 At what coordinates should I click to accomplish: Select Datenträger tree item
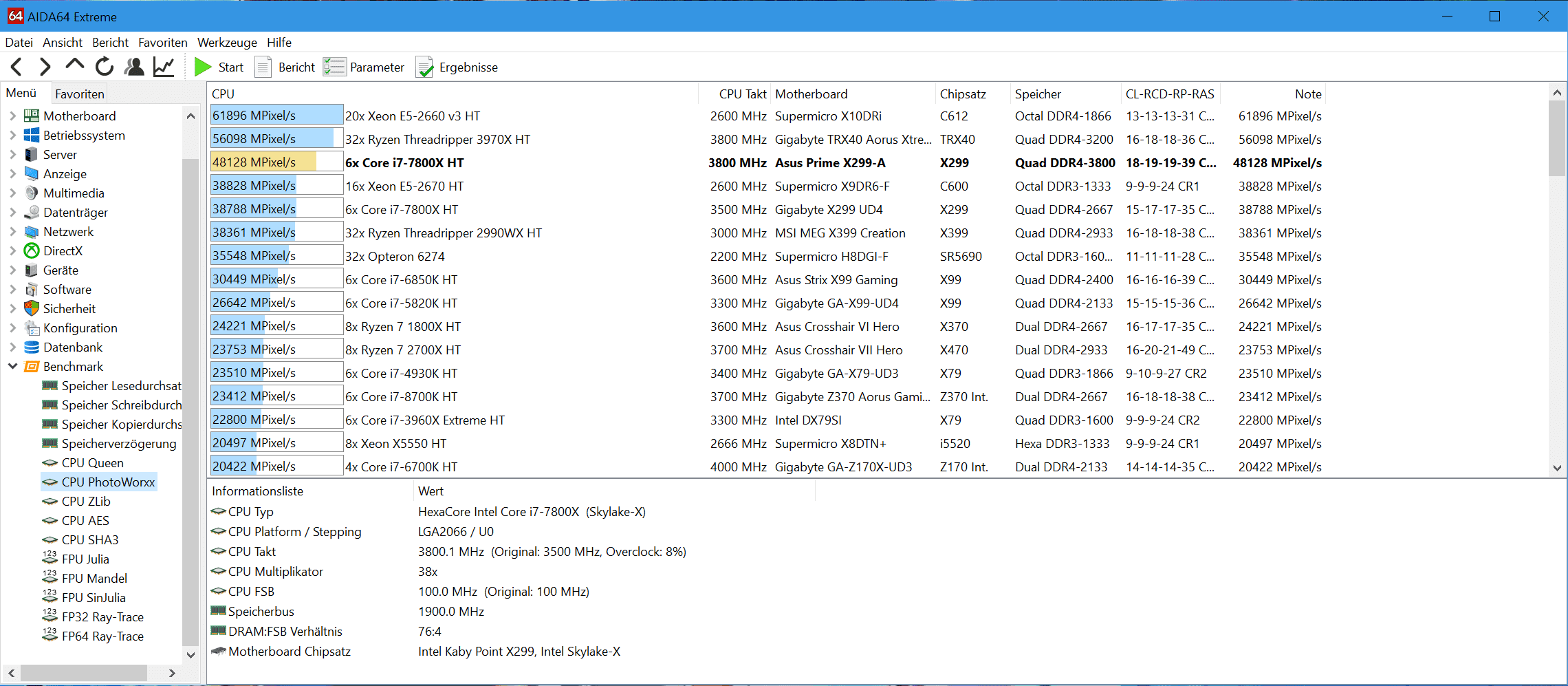pyautogui.click(x=76, y=212)
